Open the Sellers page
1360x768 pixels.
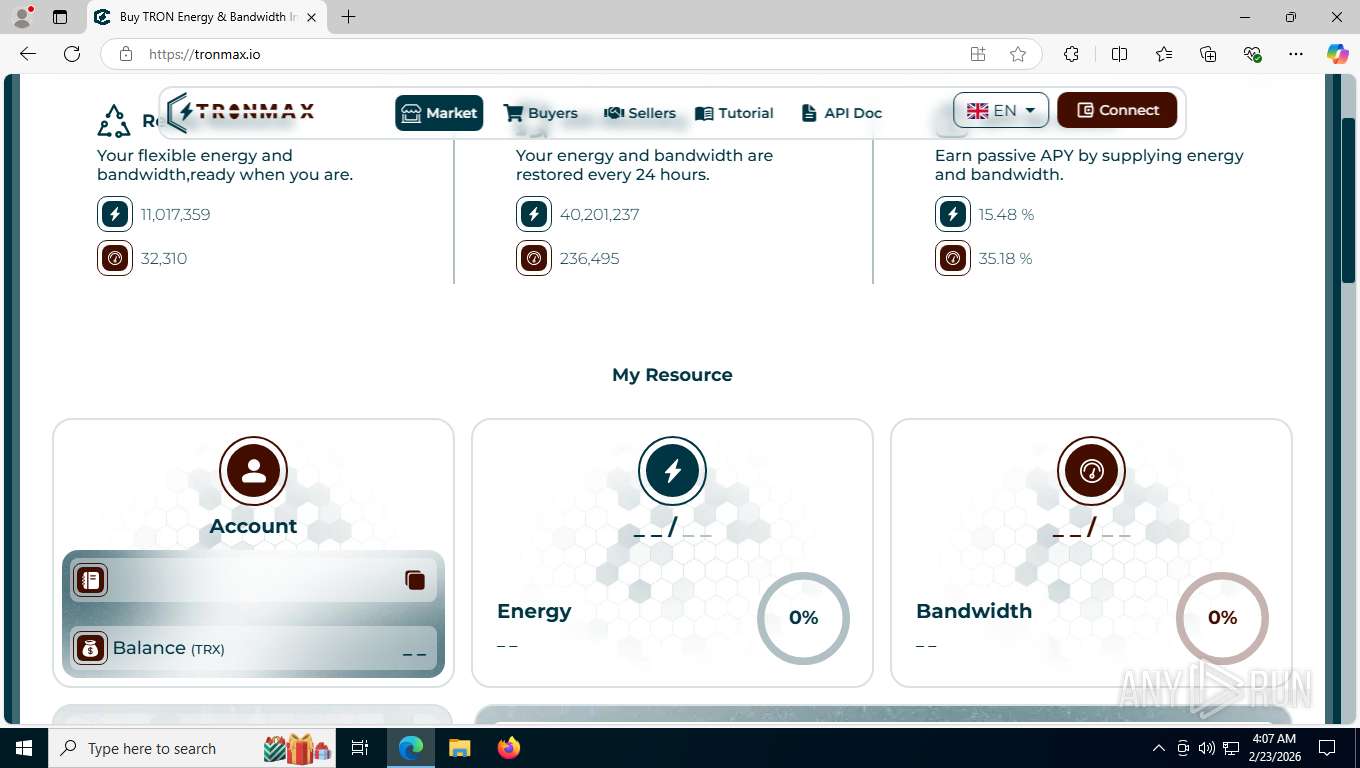(x=640, y=113)
